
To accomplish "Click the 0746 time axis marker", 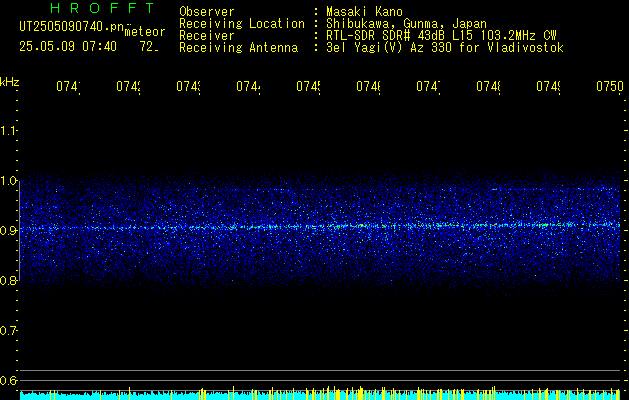I will [369, 87].
